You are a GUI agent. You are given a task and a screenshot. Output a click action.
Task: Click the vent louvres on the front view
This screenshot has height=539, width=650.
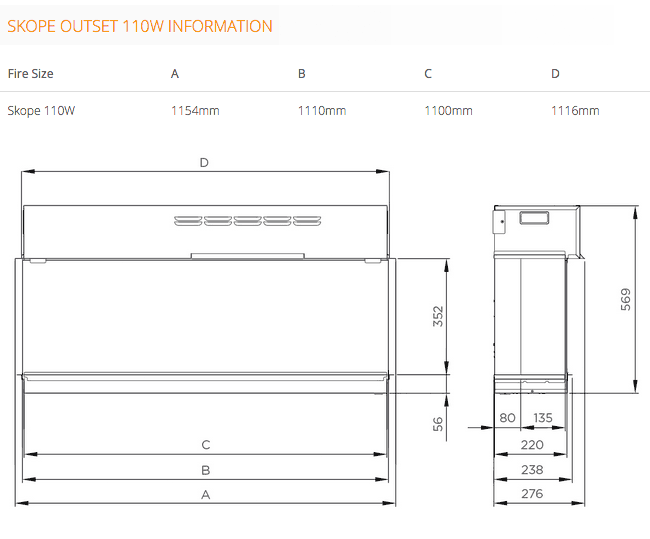[247, 221]
